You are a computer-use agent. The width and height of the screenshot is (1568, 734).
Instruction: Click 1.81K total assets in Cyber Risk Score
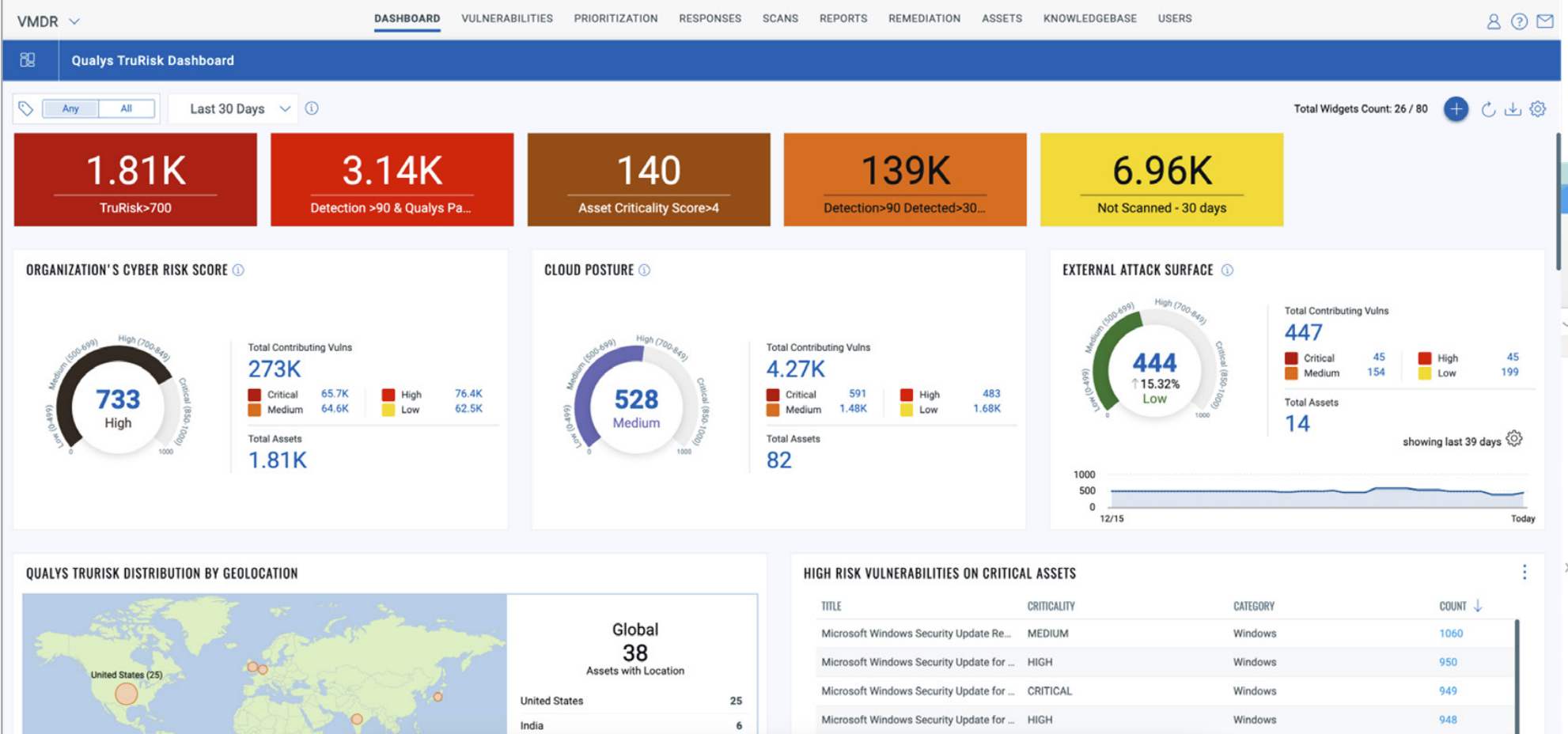coord(277,460)
